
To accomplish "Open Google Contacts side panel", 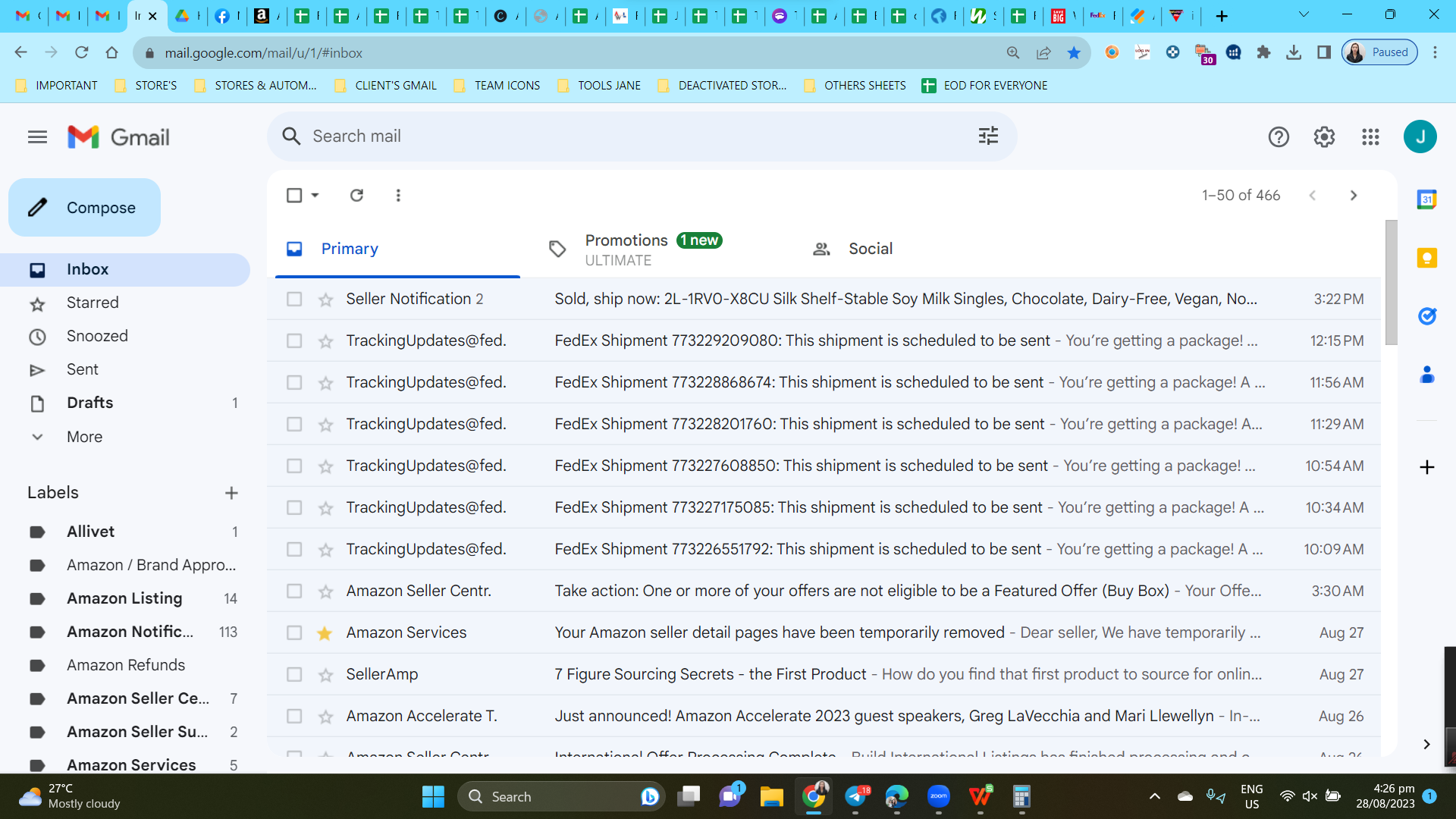I will coord(1426,375).
